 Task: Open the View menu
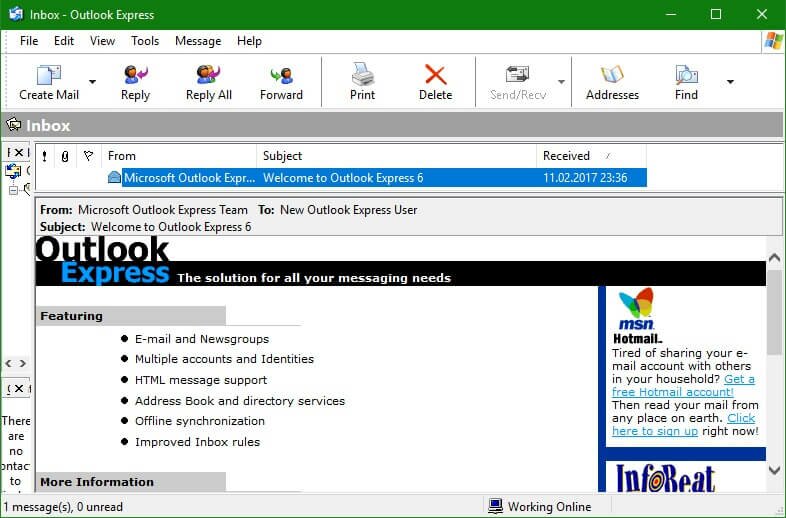point(102,41)
